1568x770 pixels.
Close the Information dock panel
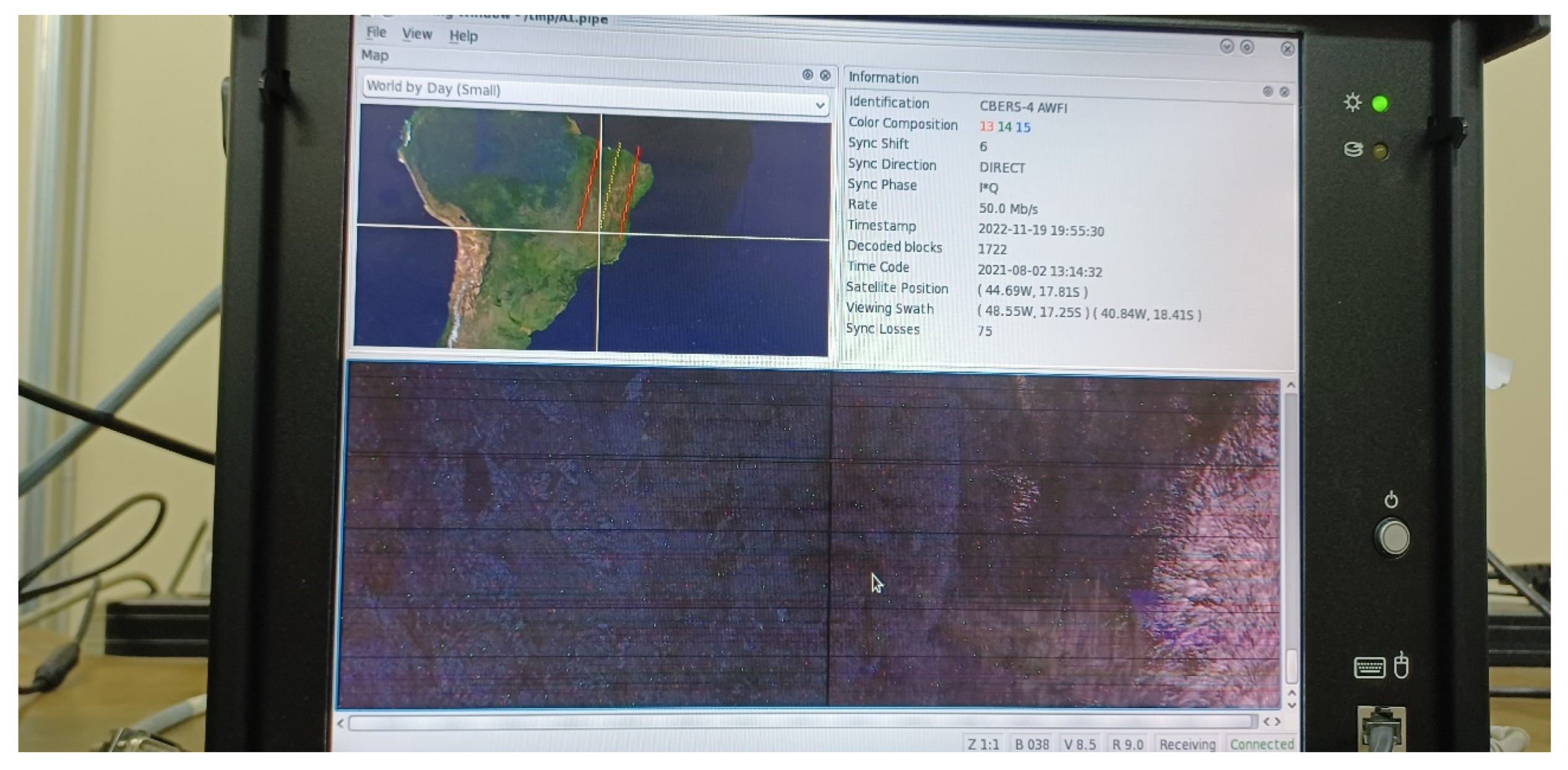1285,92
